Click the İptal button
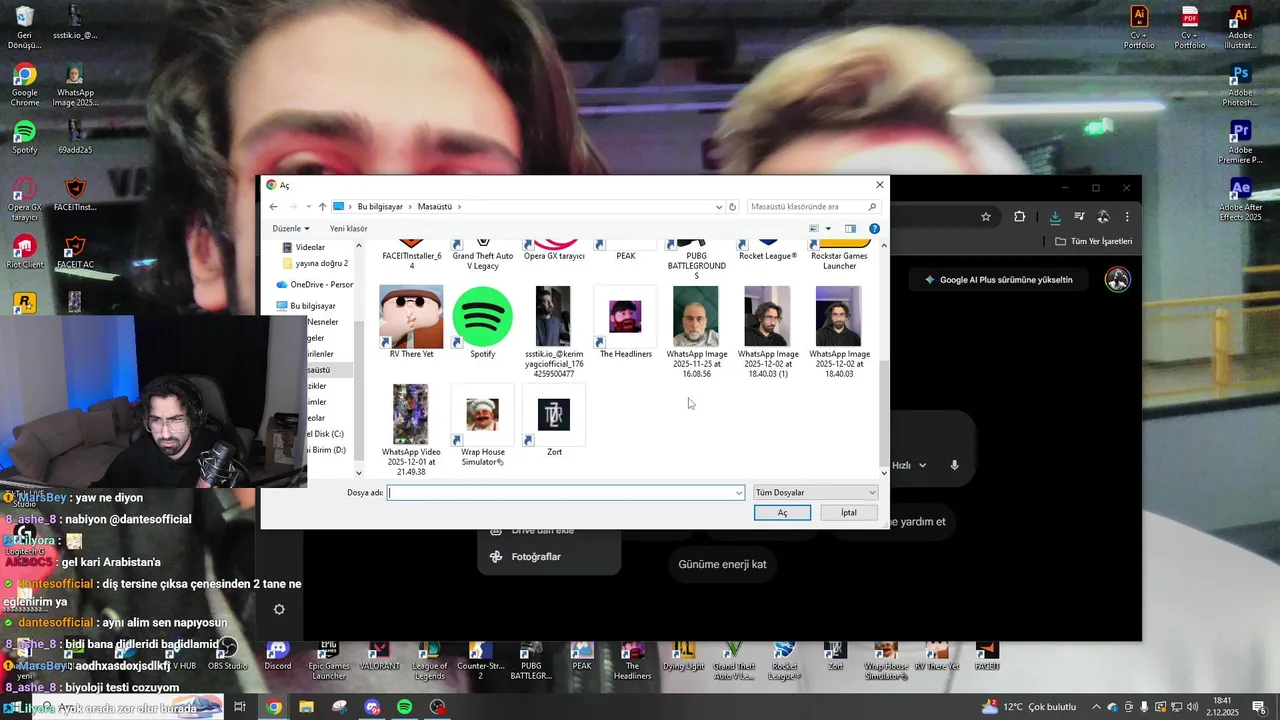This screenshot has width=1280, height=720. click(x=849, y=513)
